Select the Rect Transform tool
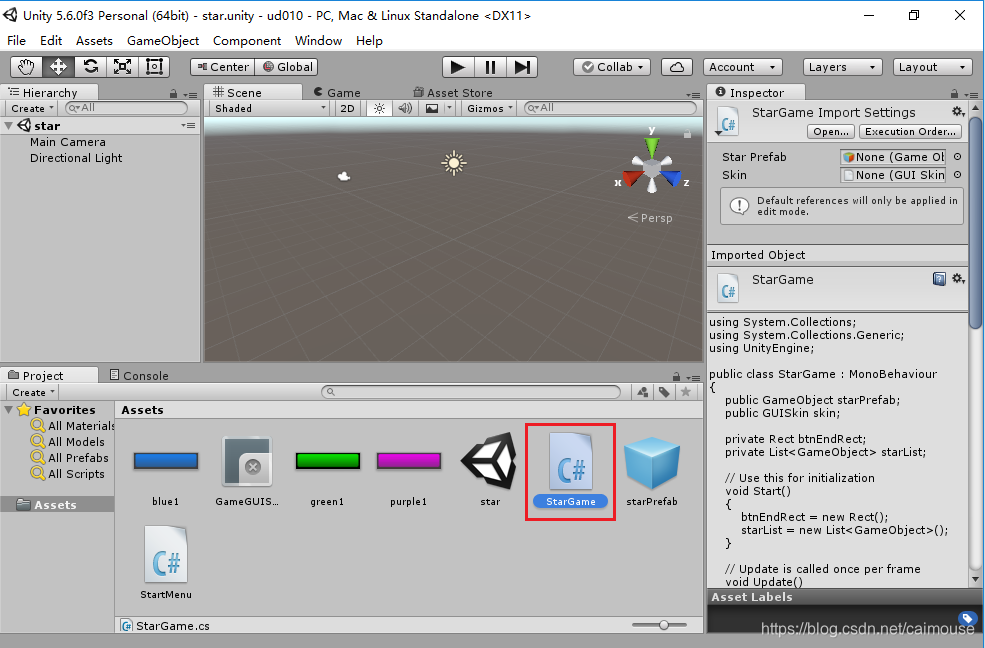Screen dimensions: 985x648 tap(155, 67)
